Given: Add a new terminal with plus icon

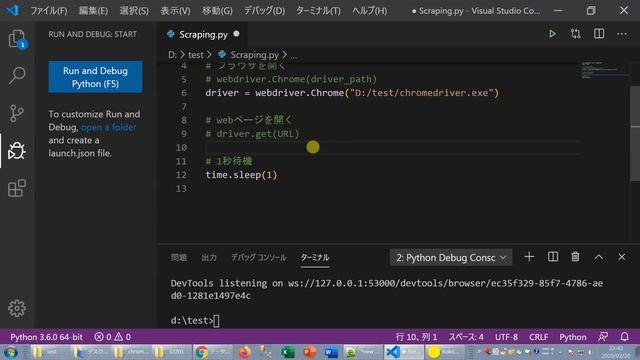Looking at the screenshot, I should (x=529, y=257).
